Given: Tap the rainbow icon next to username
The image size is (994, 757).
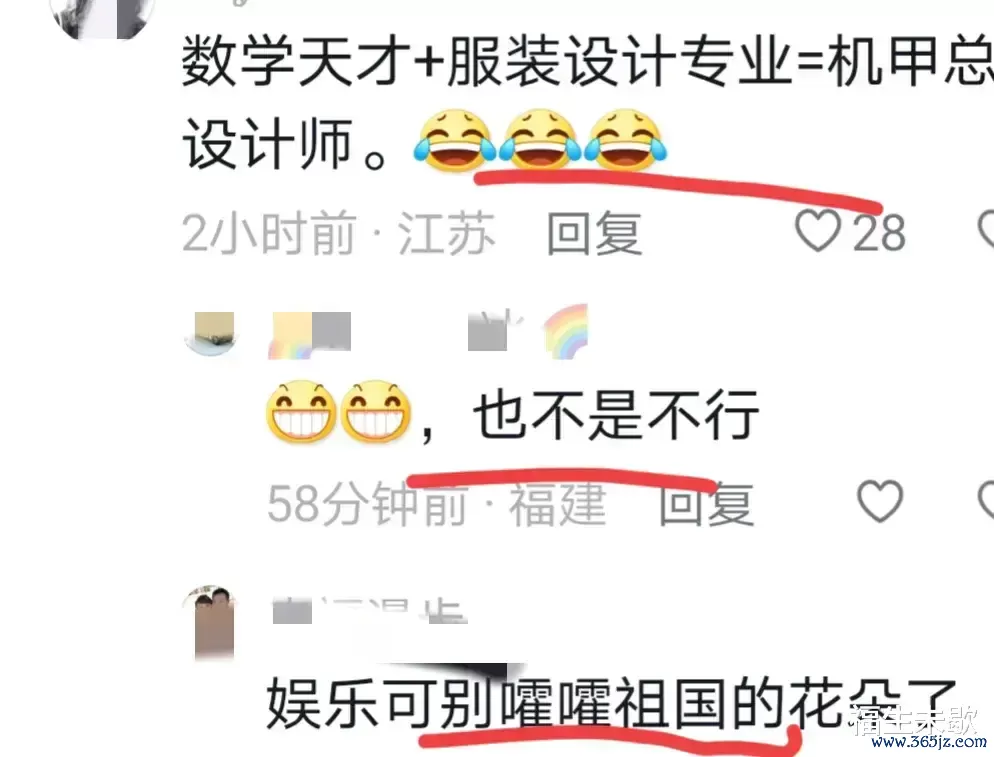Looking at the screenshot, I should pos(566,332).
